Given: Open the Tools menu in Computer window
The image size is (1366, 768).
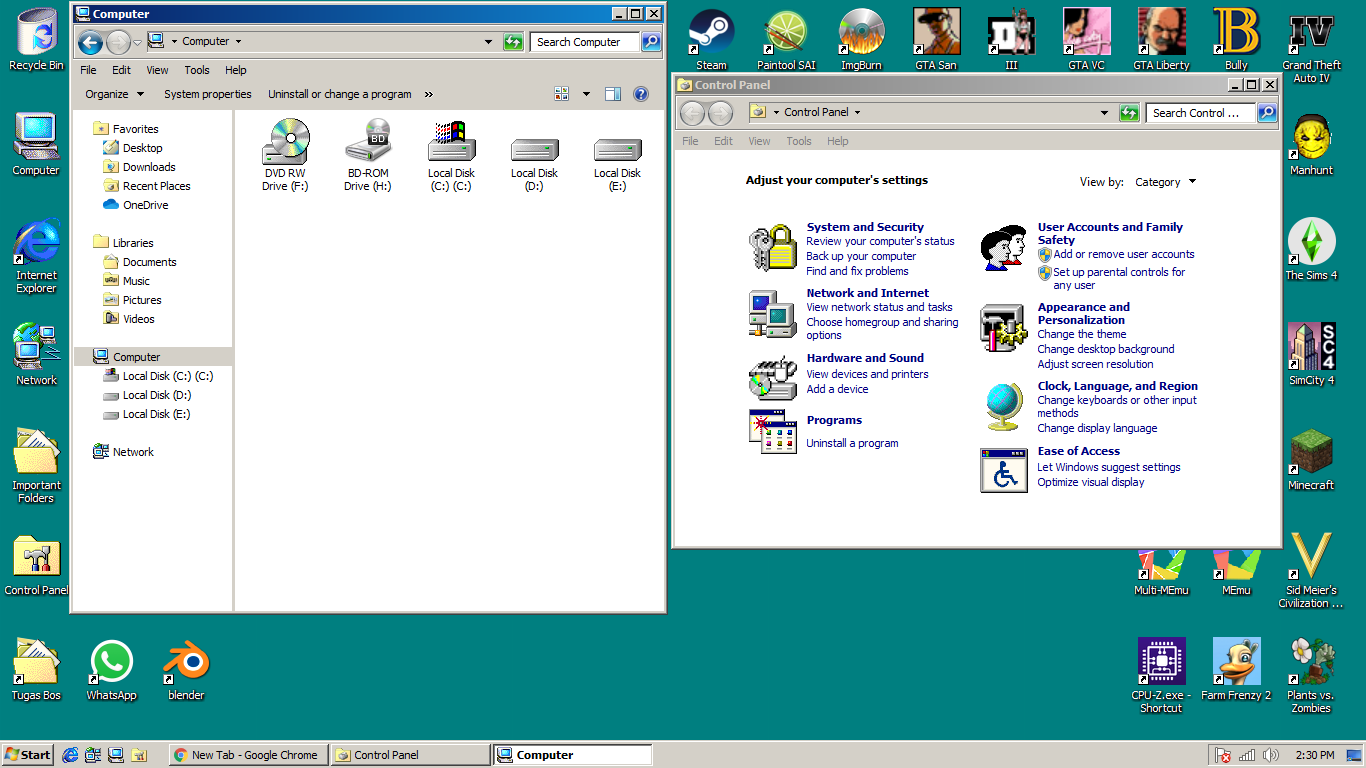Looking at the screenshot, I should tap(197, 70).
